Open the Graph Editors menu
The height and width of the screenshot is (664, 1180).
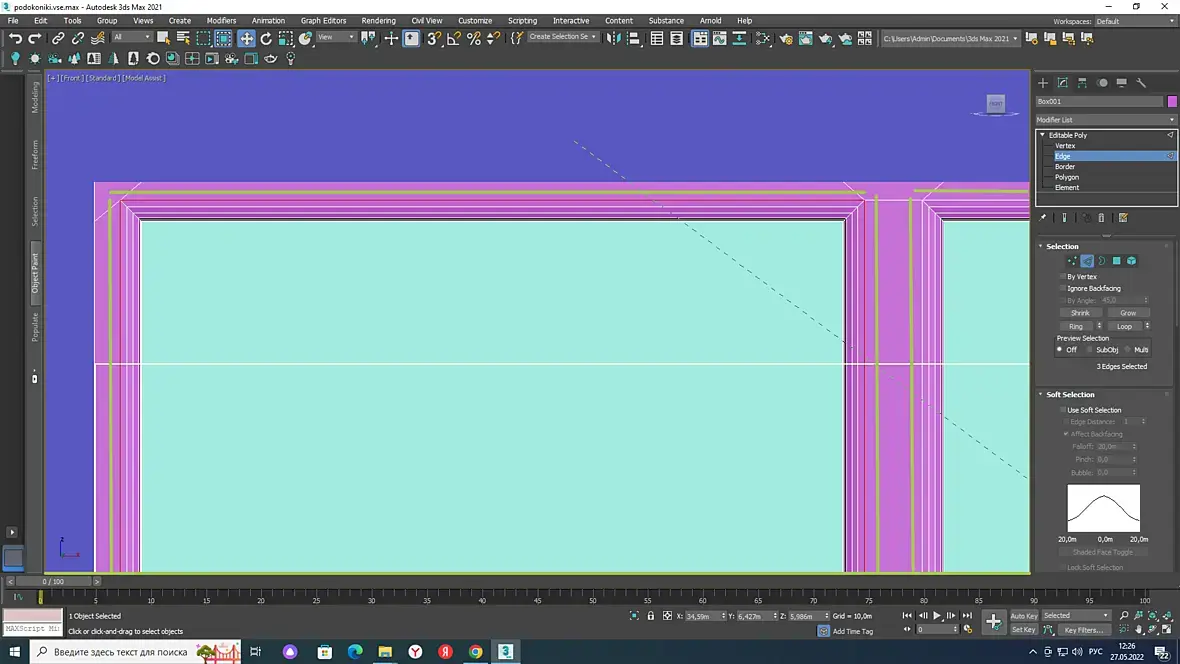point(324,20)
